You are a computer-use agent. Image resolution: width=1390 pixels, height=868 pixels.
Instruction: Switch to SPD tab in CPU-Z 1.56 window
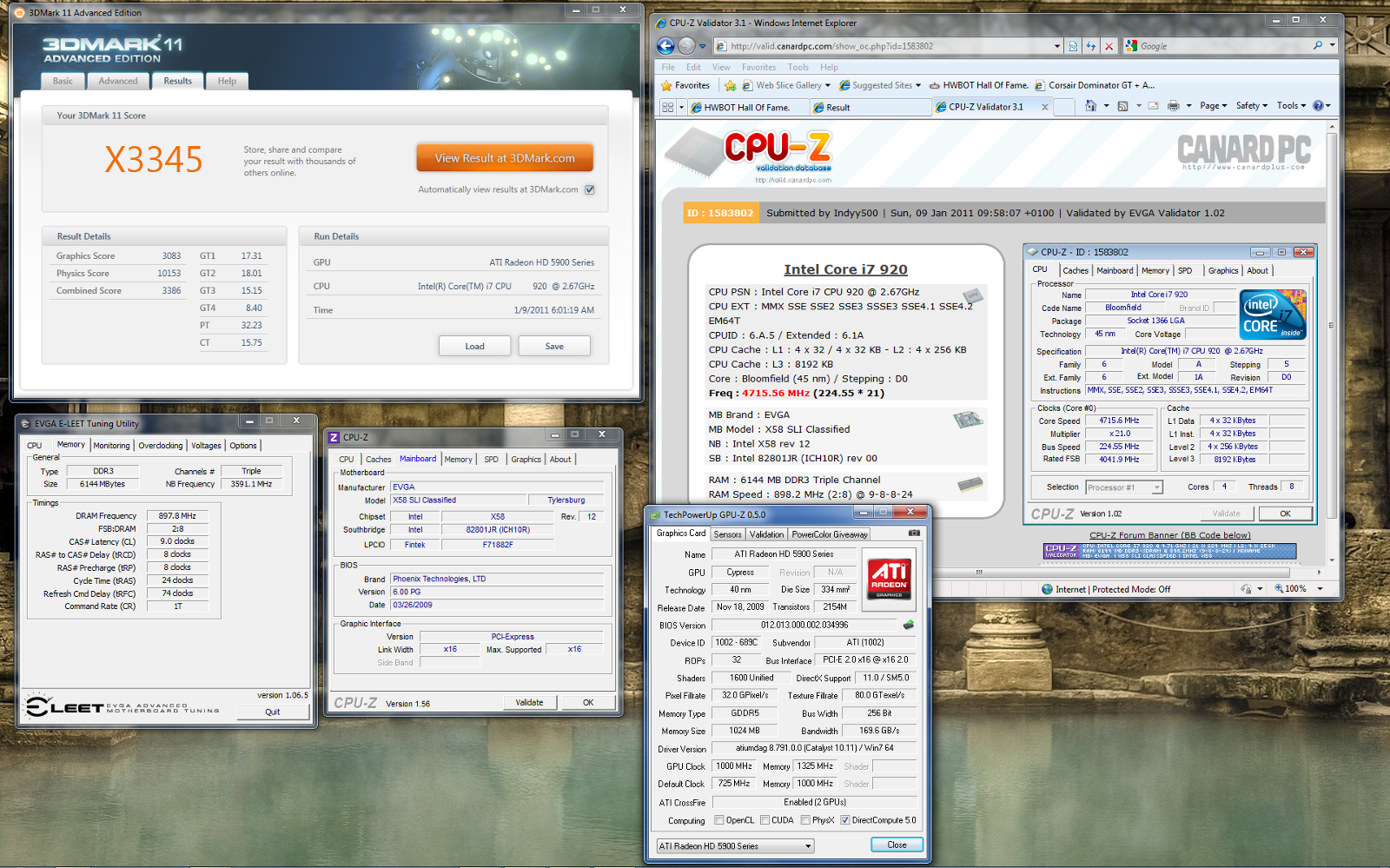pos(491,460)
